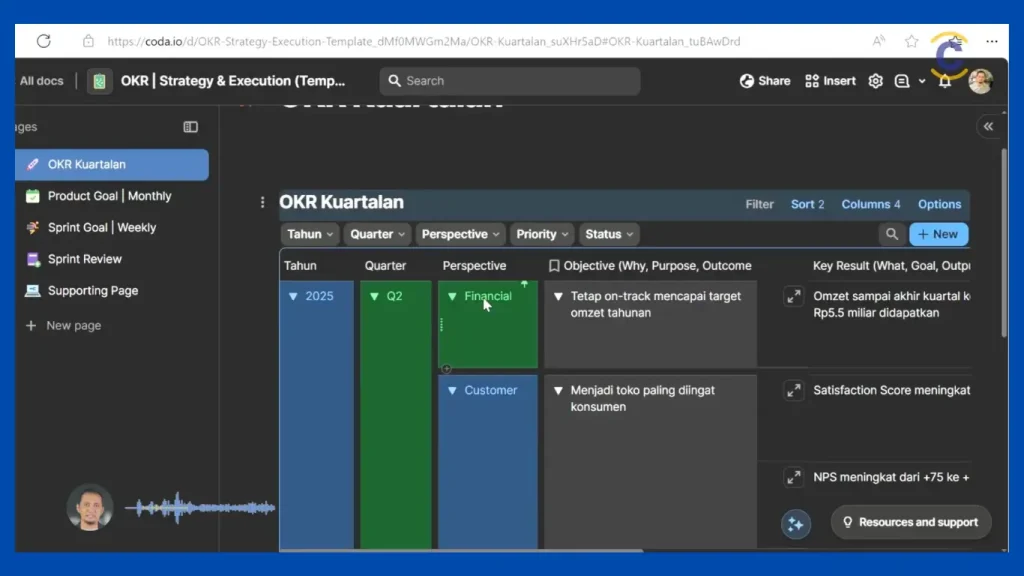Click the browser refresh icon

point(43,41)
